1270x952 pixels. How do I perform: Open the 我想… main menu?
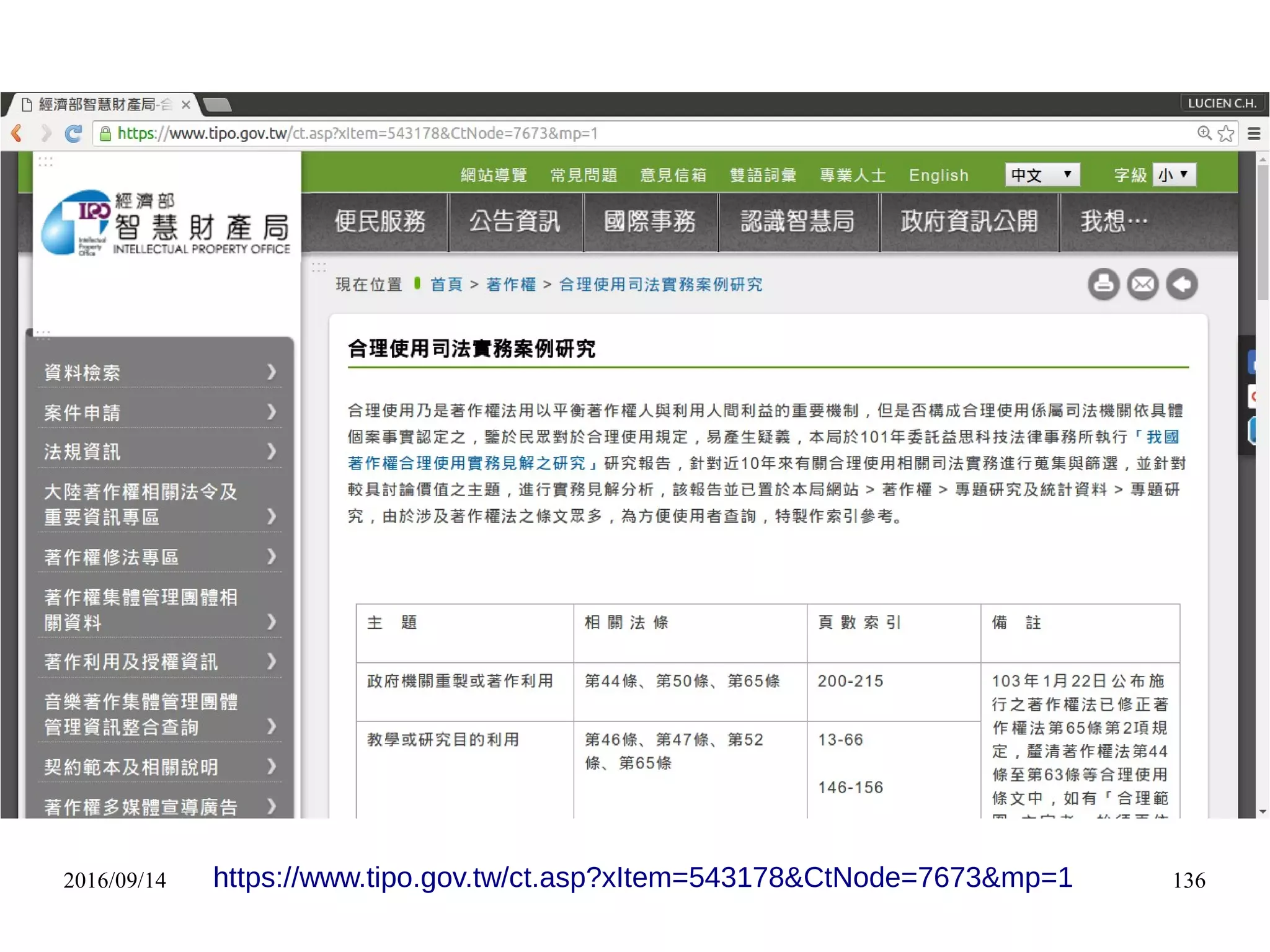(1114, 221)
